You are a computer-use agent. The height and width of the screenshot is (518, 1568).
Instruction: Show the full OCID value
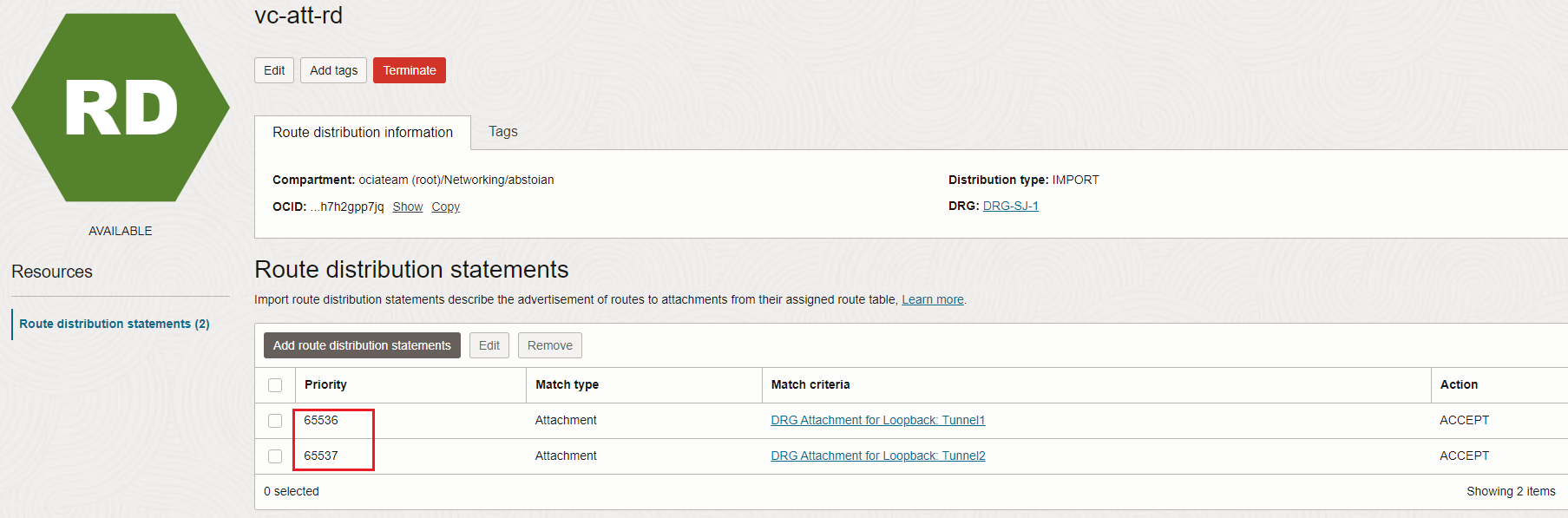pyautogui.click(x=407, y=207)
